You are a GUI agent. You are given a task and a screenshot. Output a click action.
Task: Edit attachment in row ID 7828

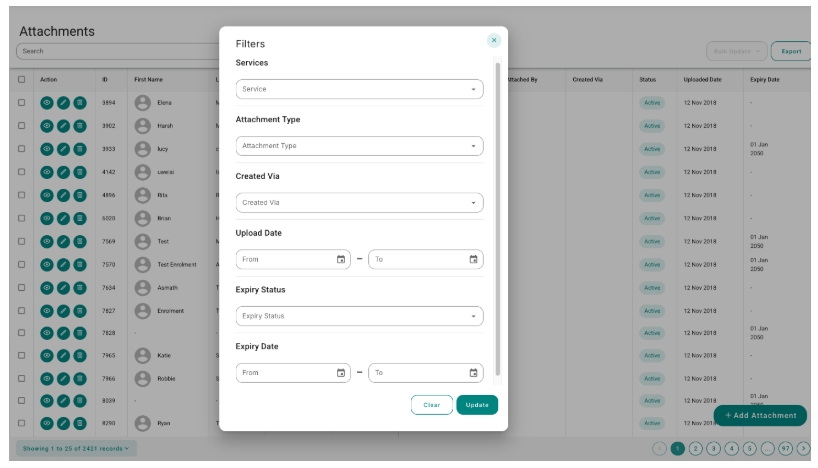63,333
